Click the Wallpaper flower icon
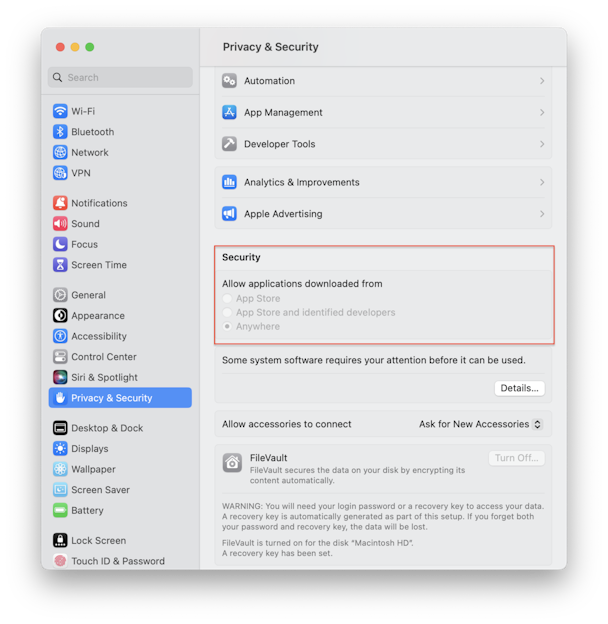 pyautogui.click(x=60, y=469)
